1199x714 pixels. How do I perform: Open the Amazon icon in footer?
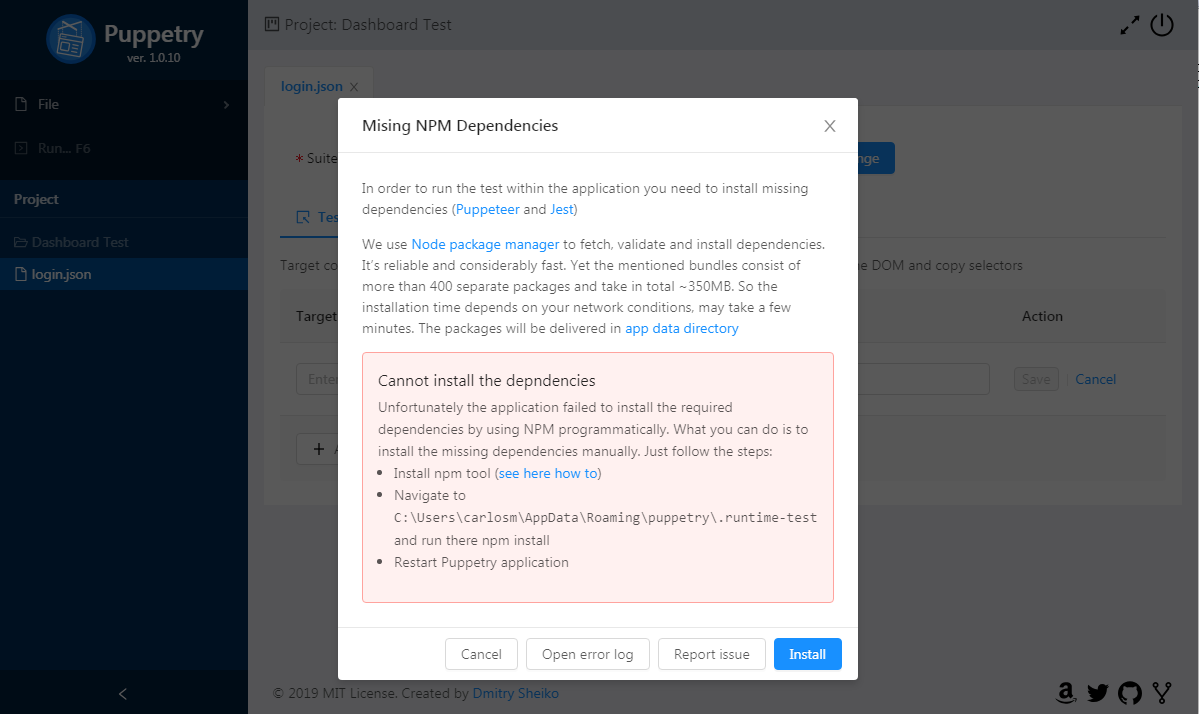point(1065,693)
